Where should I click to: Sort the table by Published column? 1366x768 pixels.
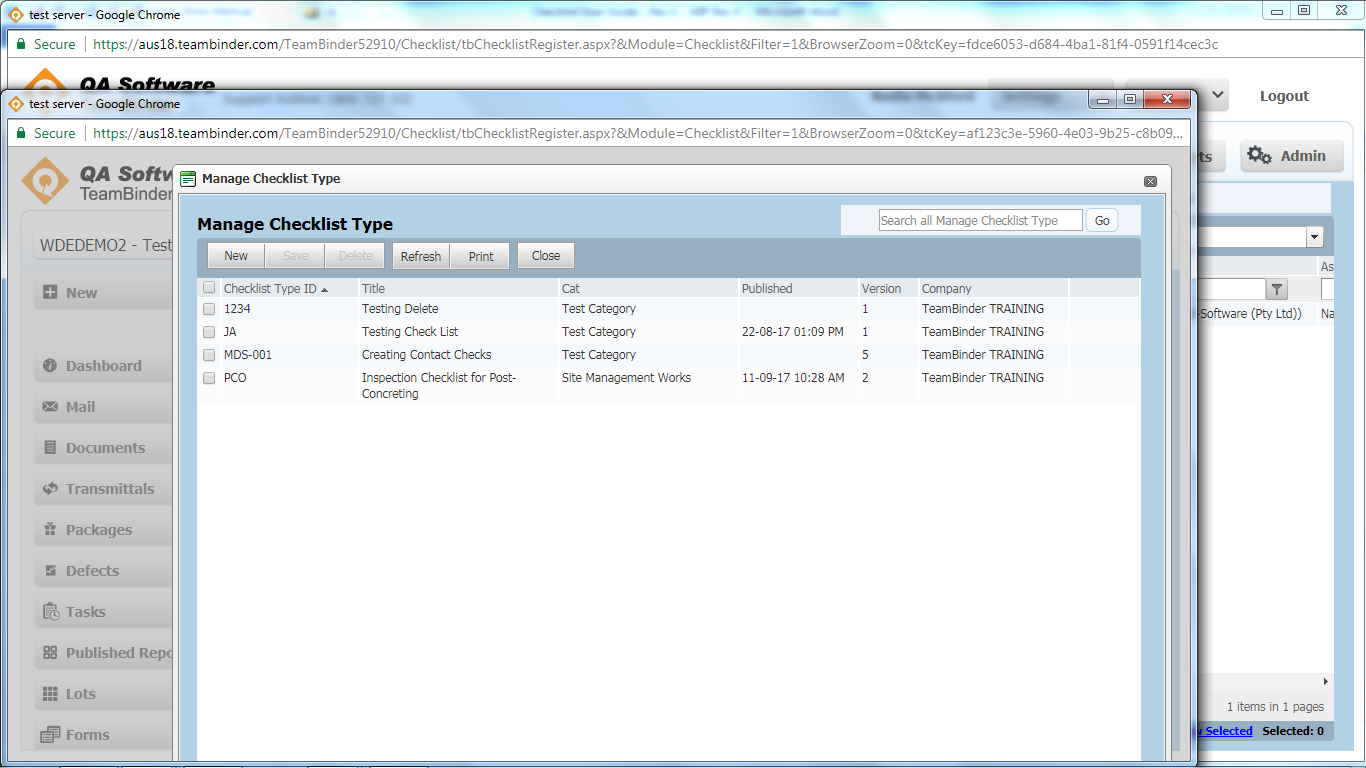click(x=767, y=288)
